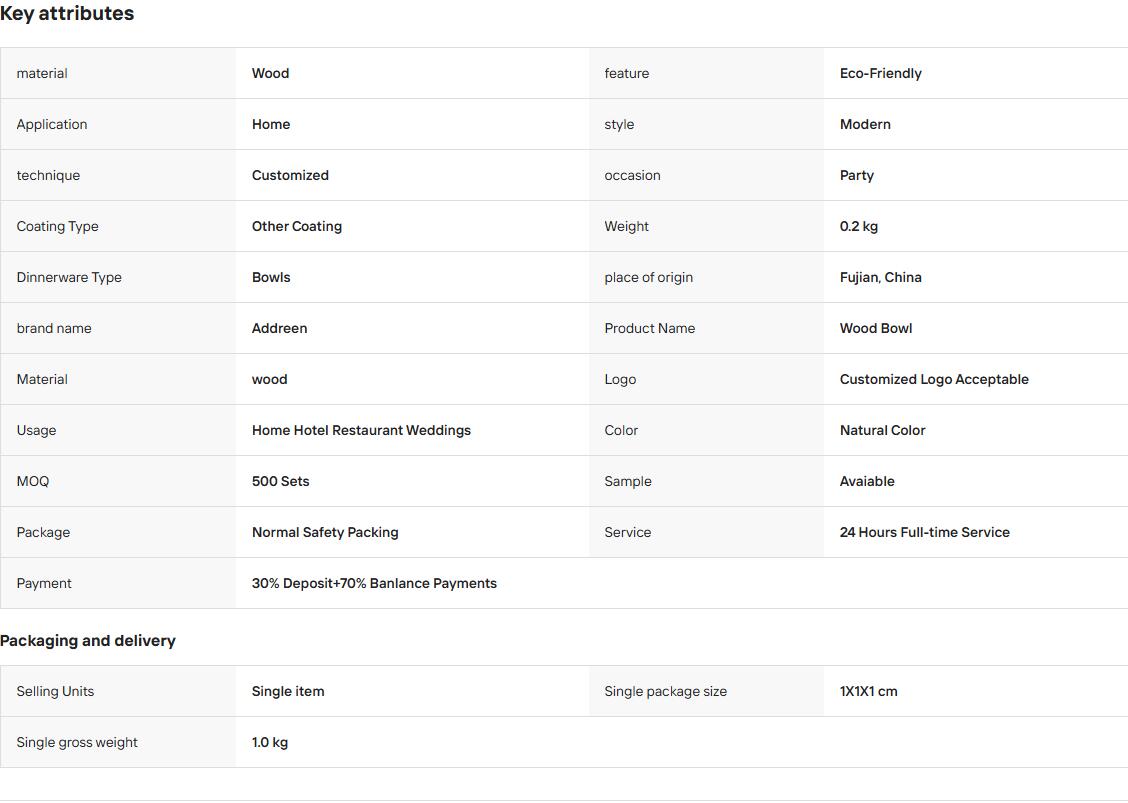Image resolution: width=1128 pixels, height=803 pixels.
Task: Select the Single item selling units value
Action: tap(288, 692)
